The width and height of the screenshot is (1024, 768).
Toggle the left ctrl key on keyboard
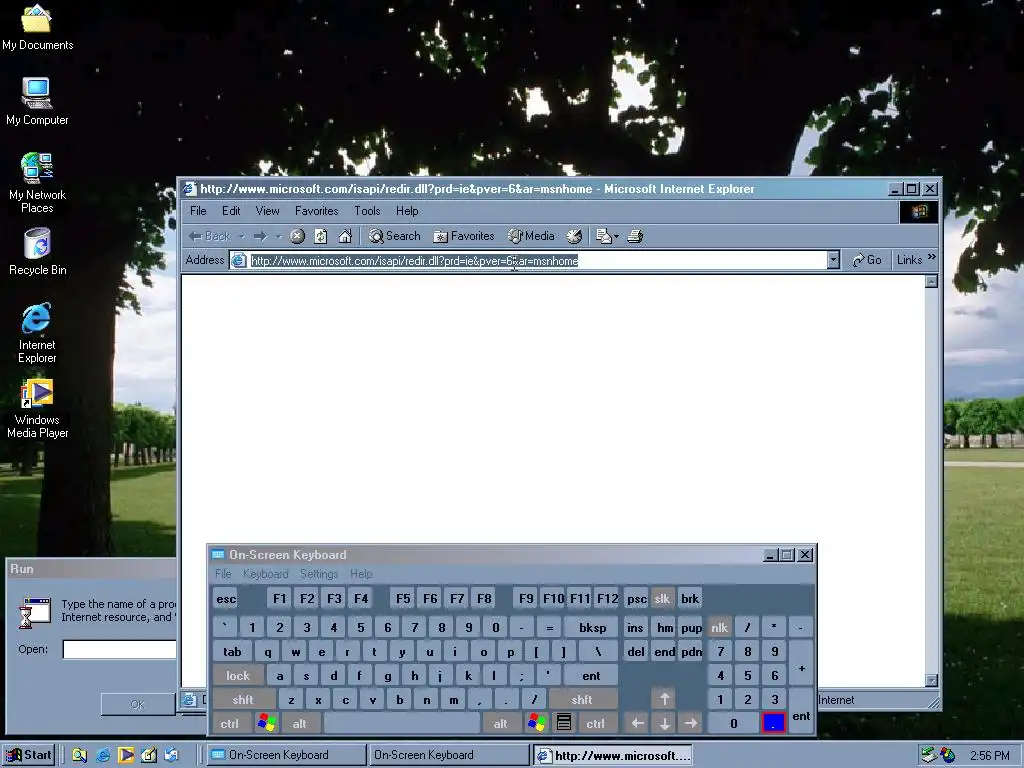[229, 723]
